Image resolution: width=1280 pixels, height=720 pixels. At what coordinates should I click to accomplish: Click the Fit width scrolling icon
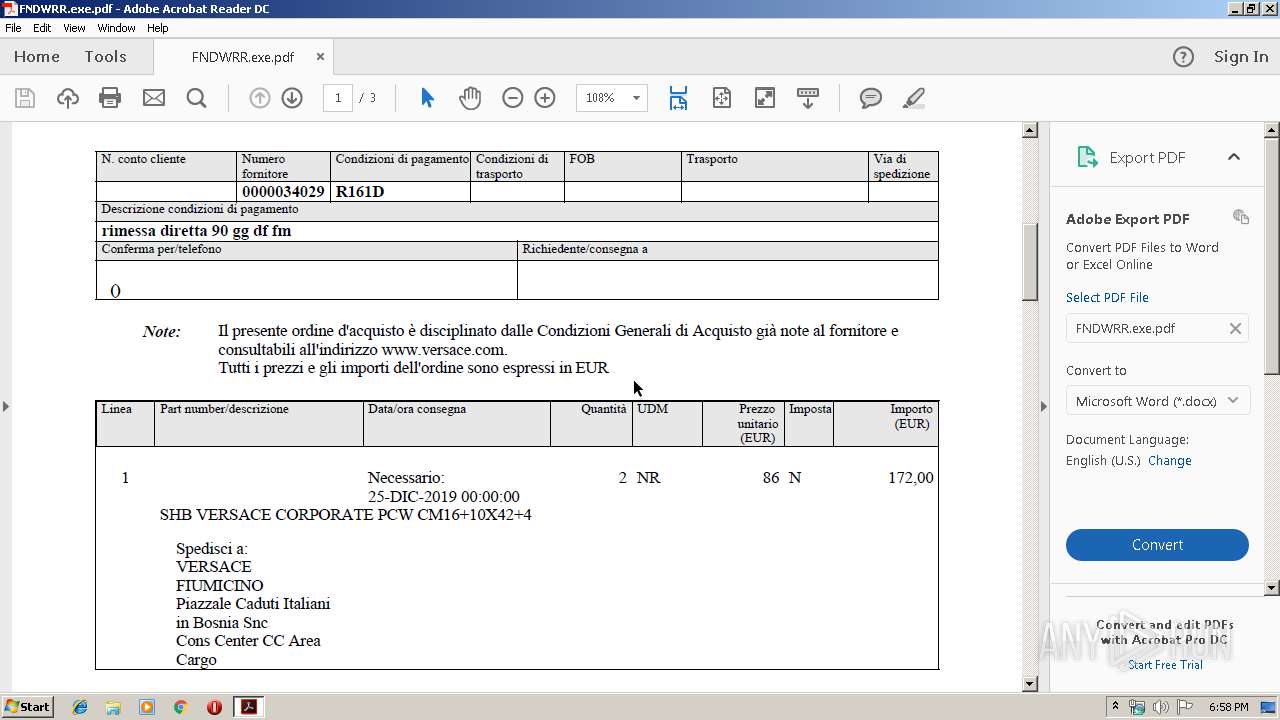(x=678, y=98)
